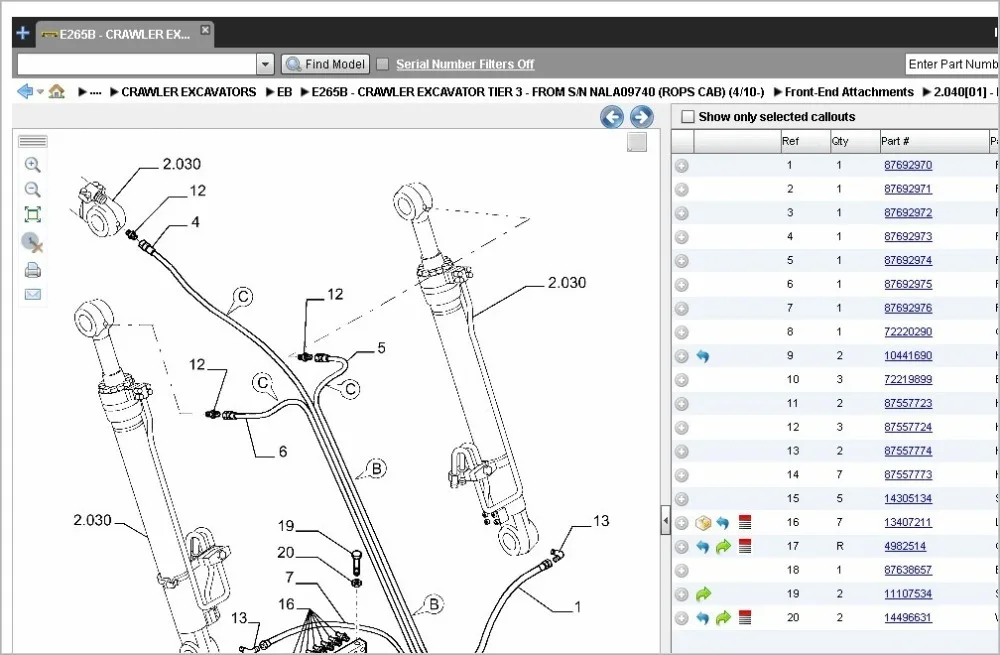Expand row for ref 1 part 87692970
This screenshot has height=655, width=1000.
pyautogui.click(x=682, y=165)
